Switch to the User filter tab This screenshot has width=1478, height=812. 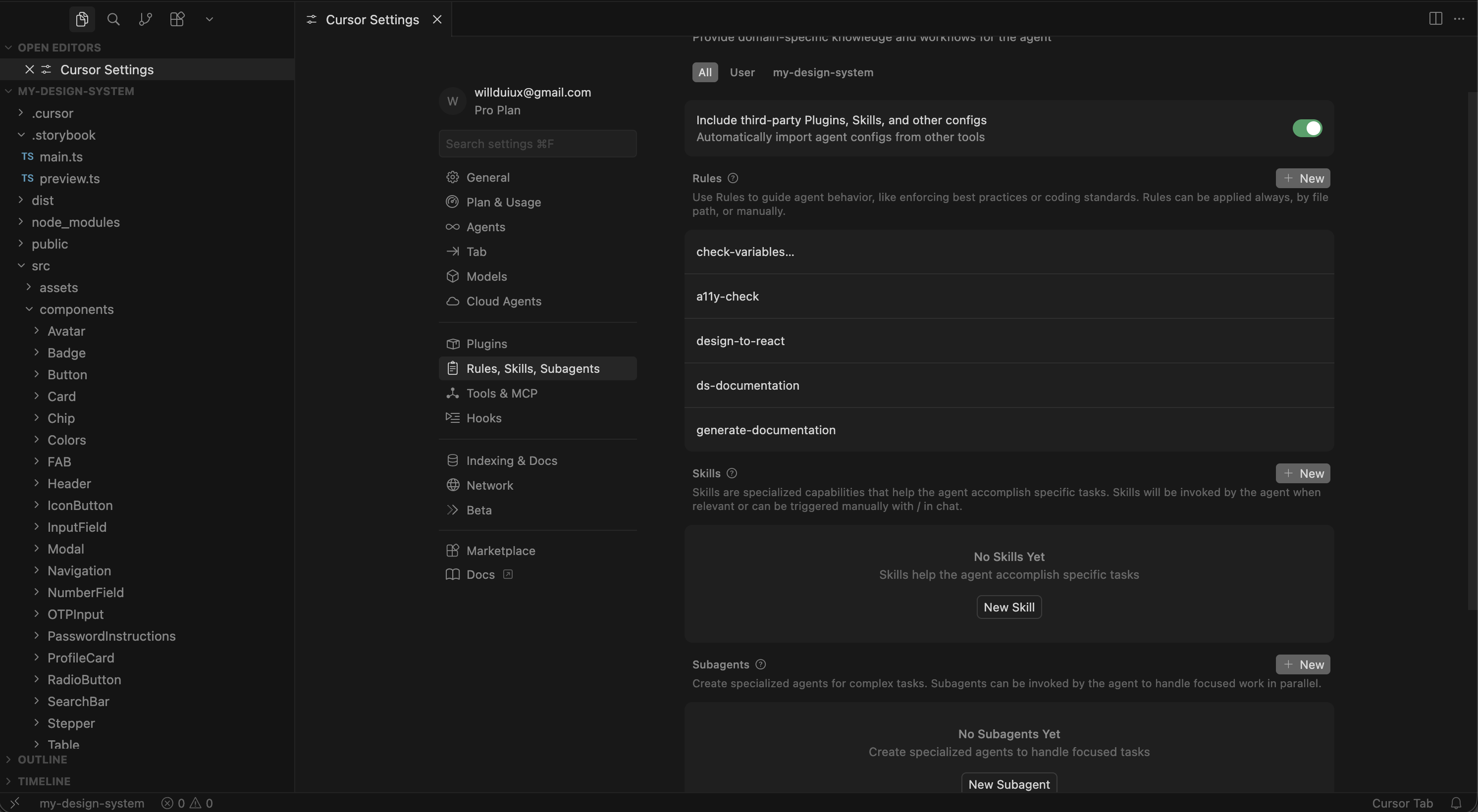[x=742, y=73]
